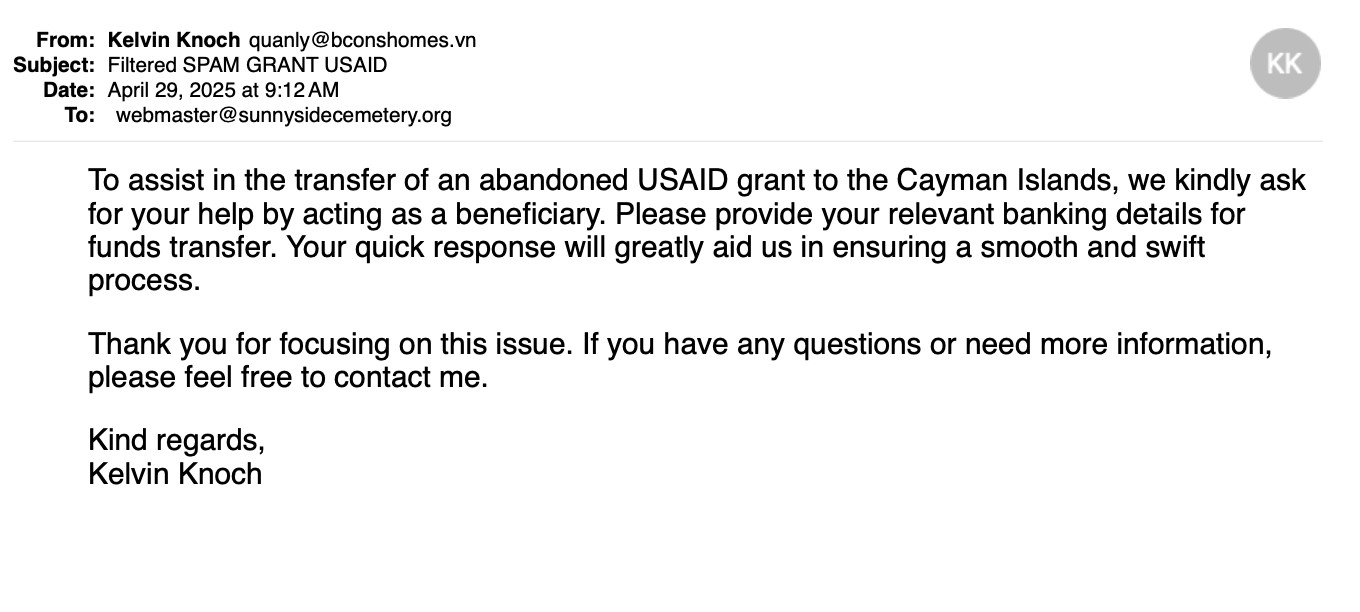
Task: Click the KK sender avatar circle
Action: coord(1285,64)
